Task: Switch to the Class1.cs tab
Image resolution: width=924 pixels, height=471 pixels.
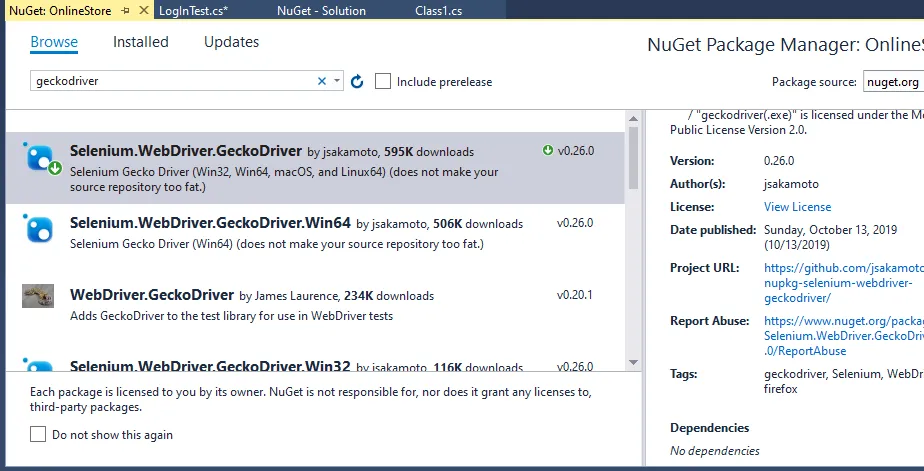Action: click(438, 11)
